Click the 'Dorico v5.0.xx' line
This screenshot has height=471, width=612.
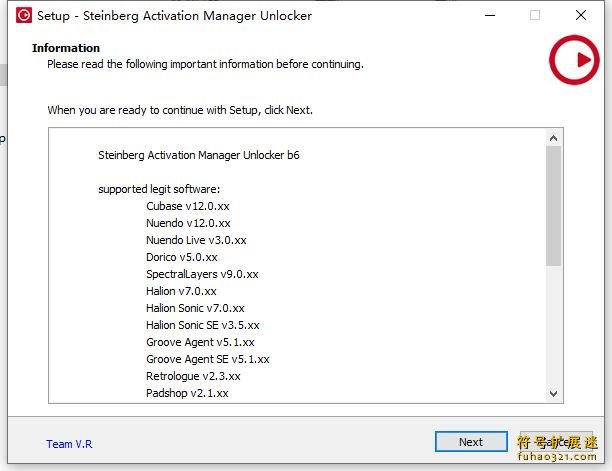pos(182,257)
